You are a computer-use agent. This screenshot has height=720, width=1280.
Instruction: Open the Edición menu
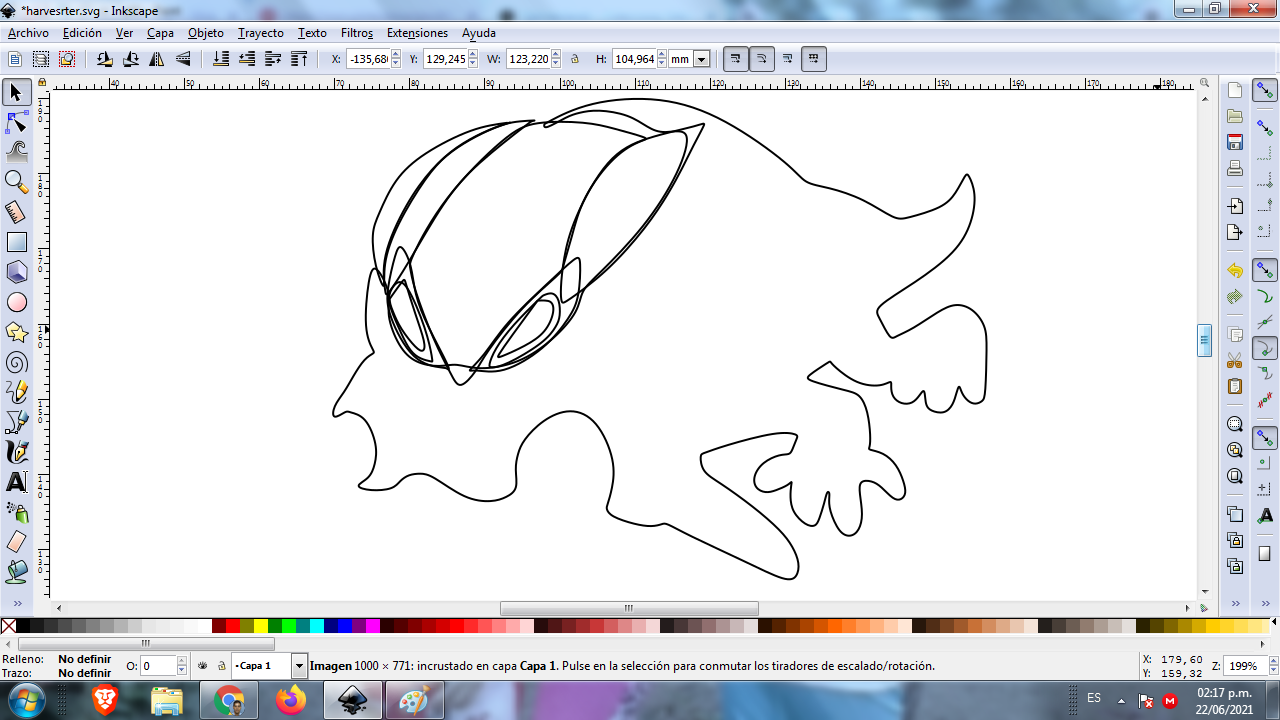(82, 33)
